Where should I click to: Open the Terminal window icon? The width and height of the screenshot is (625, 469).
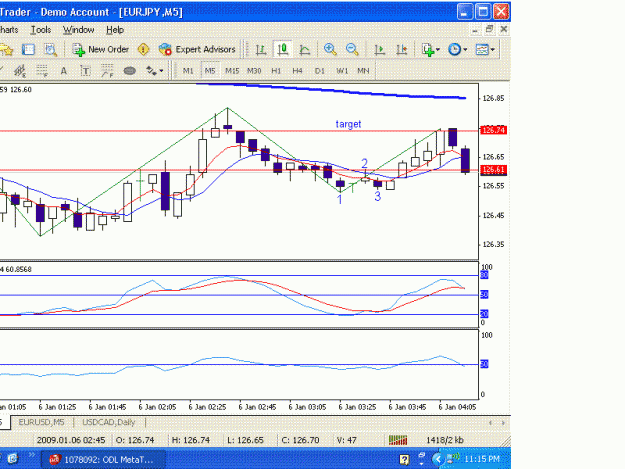[x=28, y=49]
